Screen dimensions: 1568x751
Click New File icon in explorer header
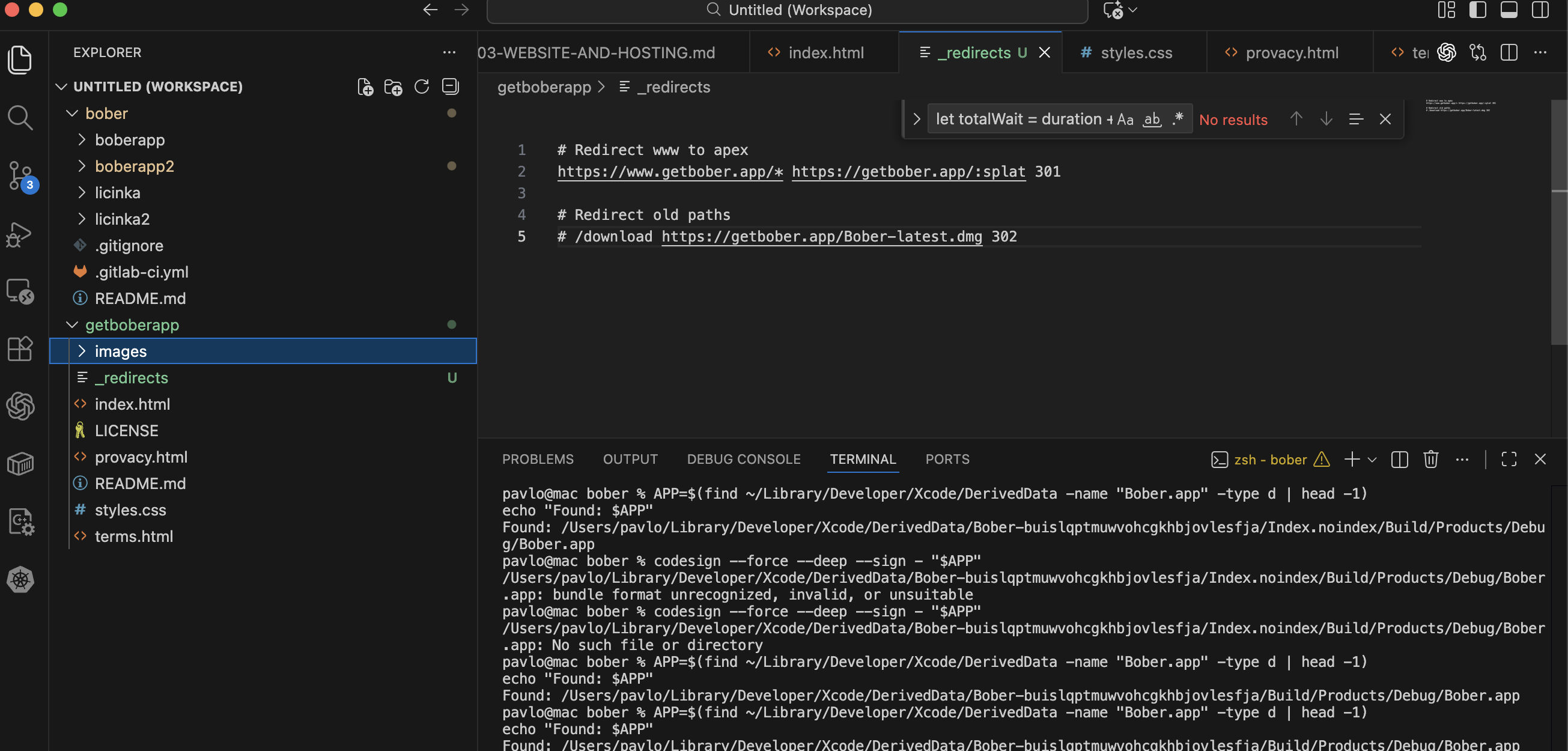pos(365,87)
